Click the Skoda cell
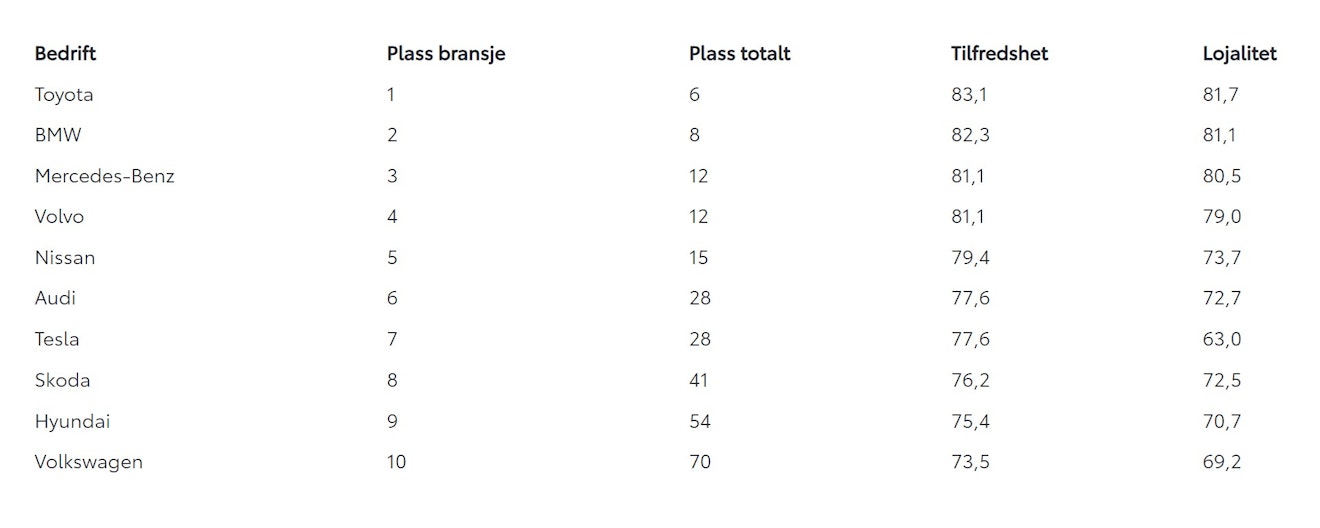Image resolution: width=1320 pixels, height=528 pixels. click(62, 380)
